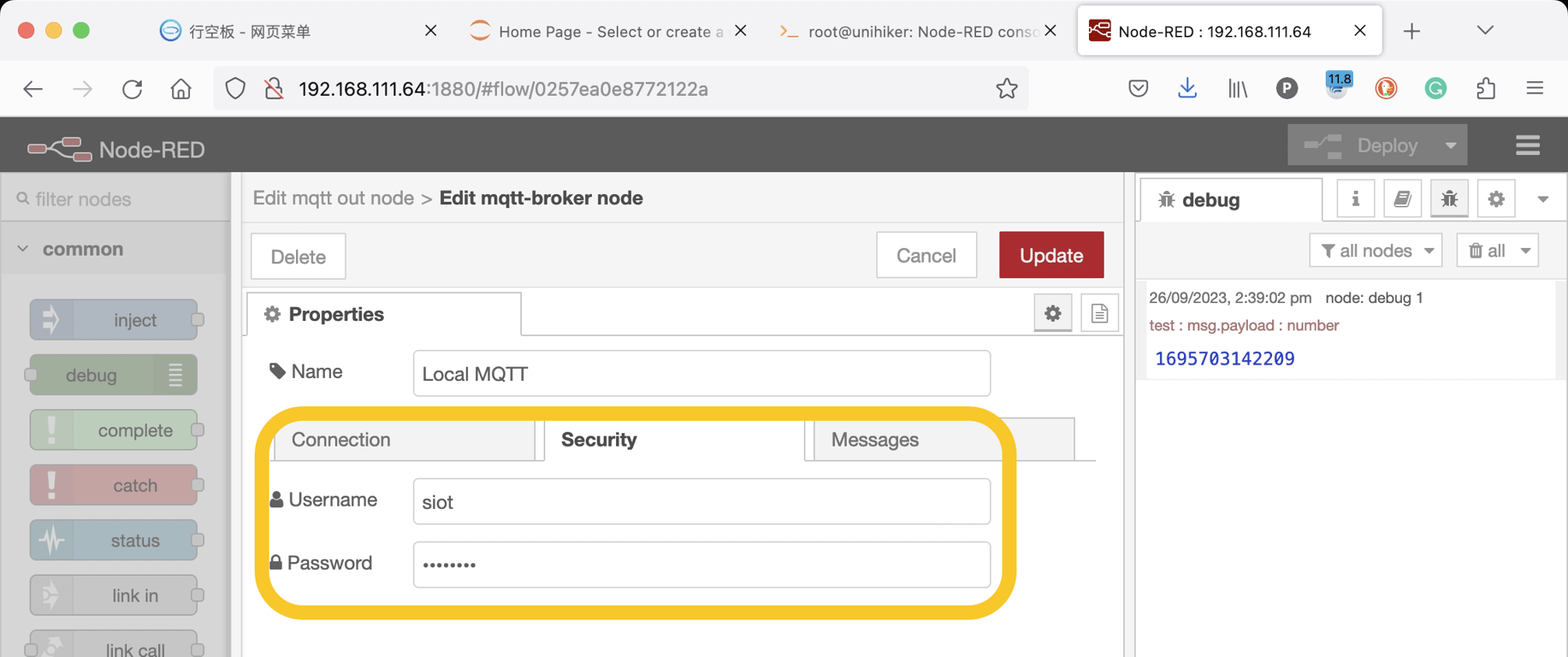Click the Username input field
Viewport: 1568px width, 657px height.
[x=701, y=501]
